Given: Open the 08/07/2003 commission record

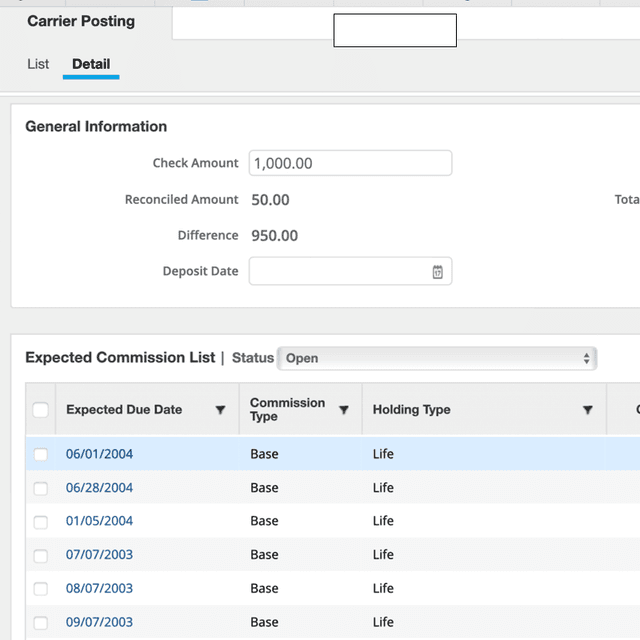Looking at the screenshot, I should pyautogui.click(x=99, y=588).
